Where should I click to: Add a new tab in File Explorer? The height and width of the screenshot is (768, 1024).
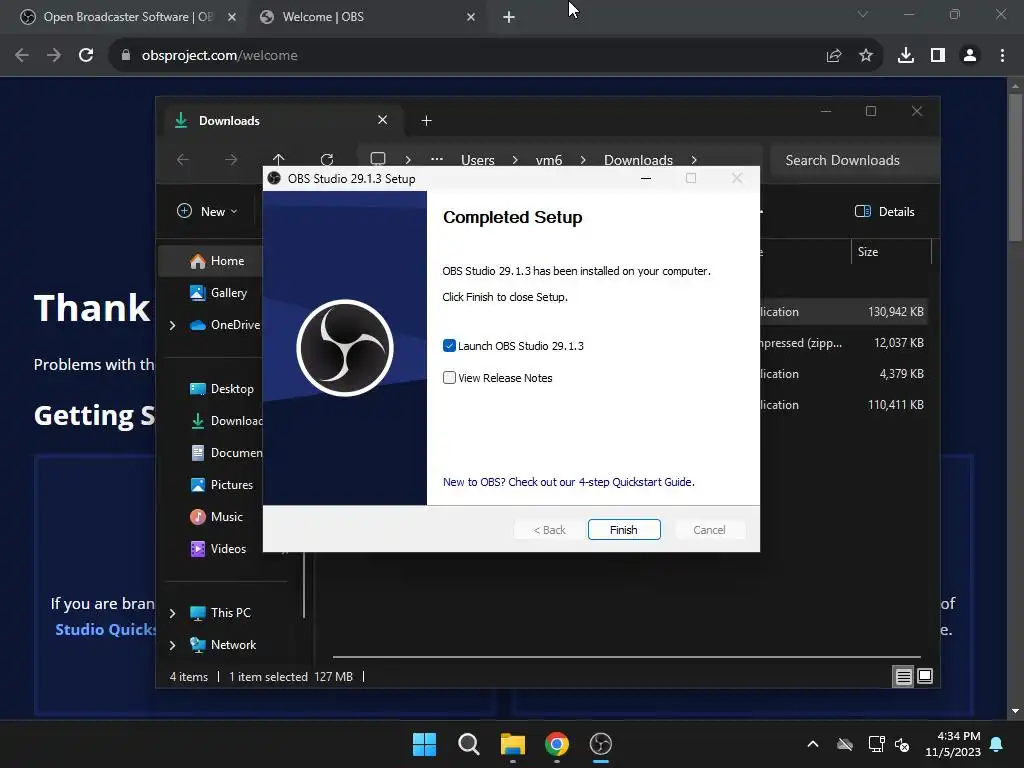point(426,121)
